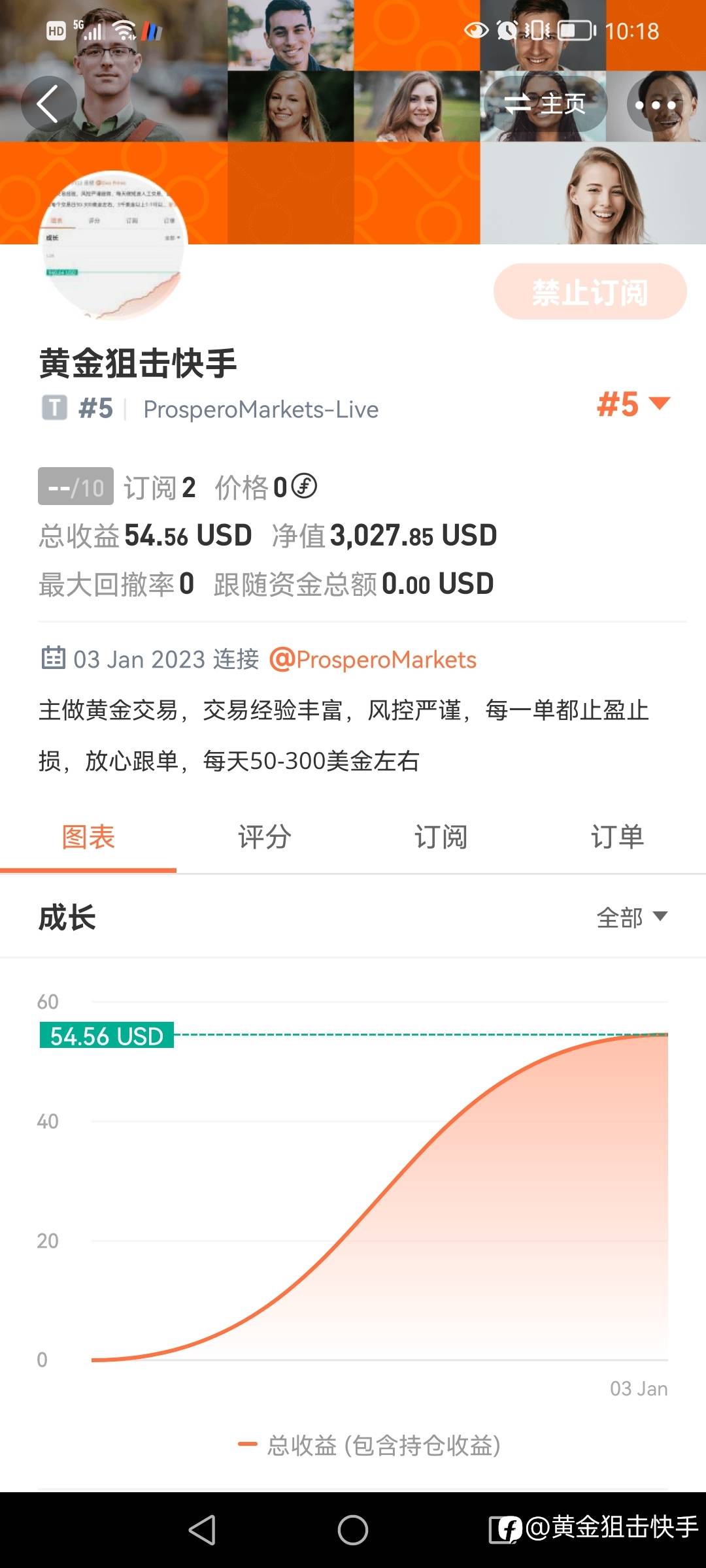Expand the 全部 time range dropdown

tap(631, 917)
